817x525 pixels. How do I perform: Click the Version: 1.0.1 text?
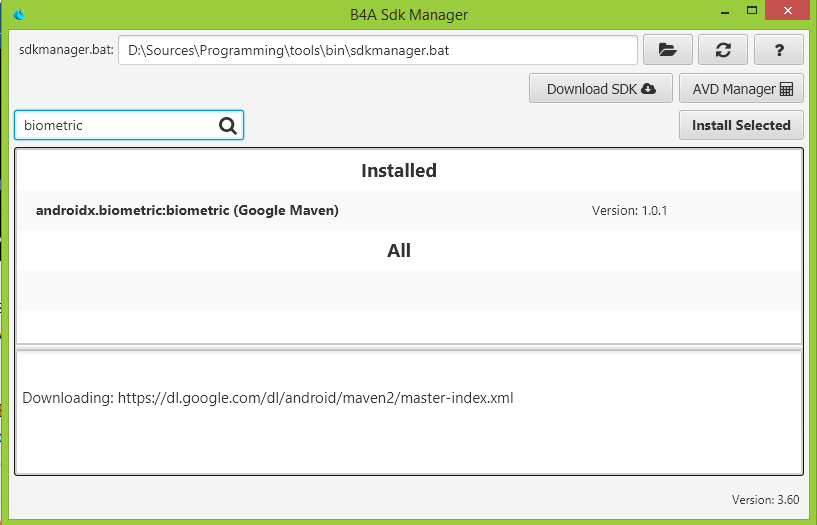click(629, 210)
